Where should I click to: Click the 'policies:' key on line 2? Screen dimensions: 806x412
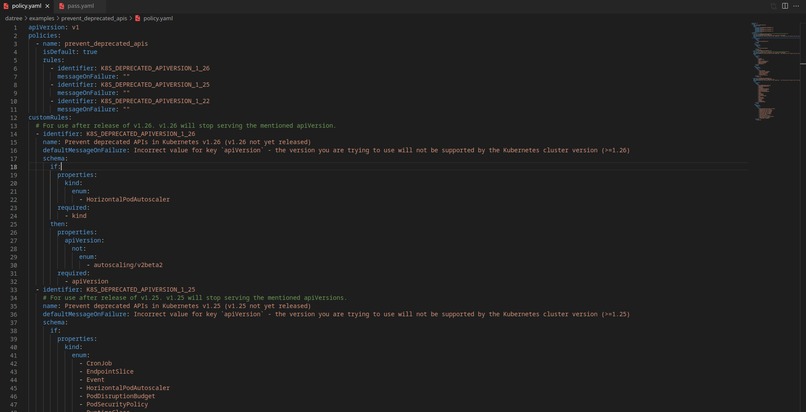pyautogui.click(x=45, y=35)
